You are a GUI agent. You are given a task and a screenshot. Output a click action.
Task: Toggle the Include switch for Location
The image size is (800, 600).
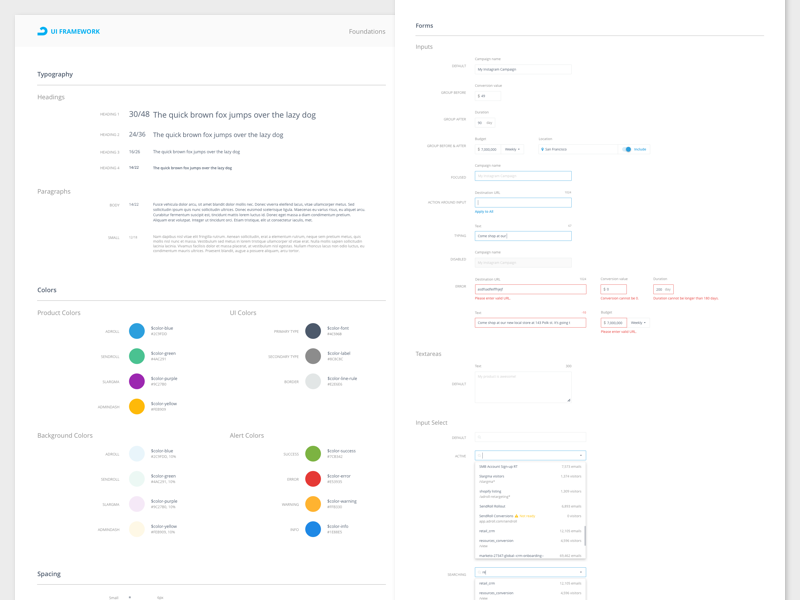coord(627,149)
